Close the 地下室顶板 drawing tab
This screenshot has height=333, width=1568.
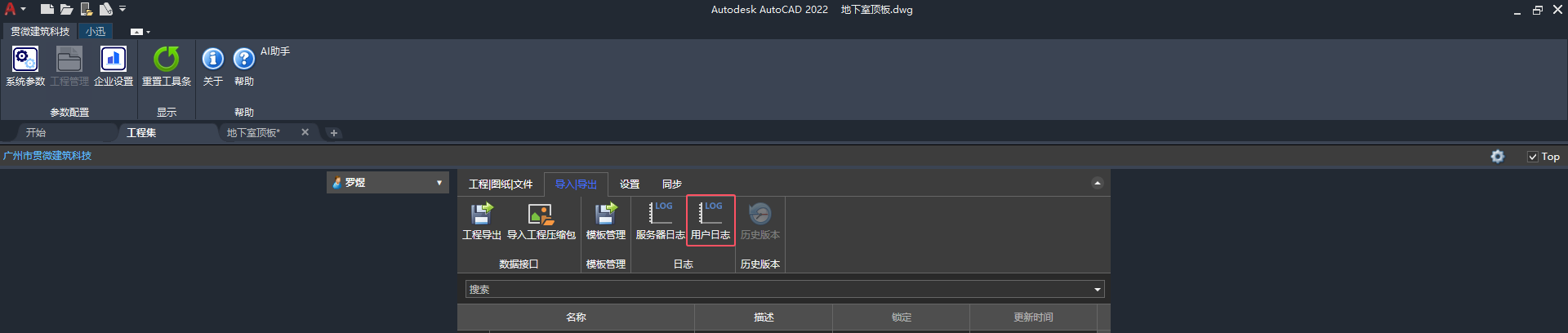tap(305, 132)
